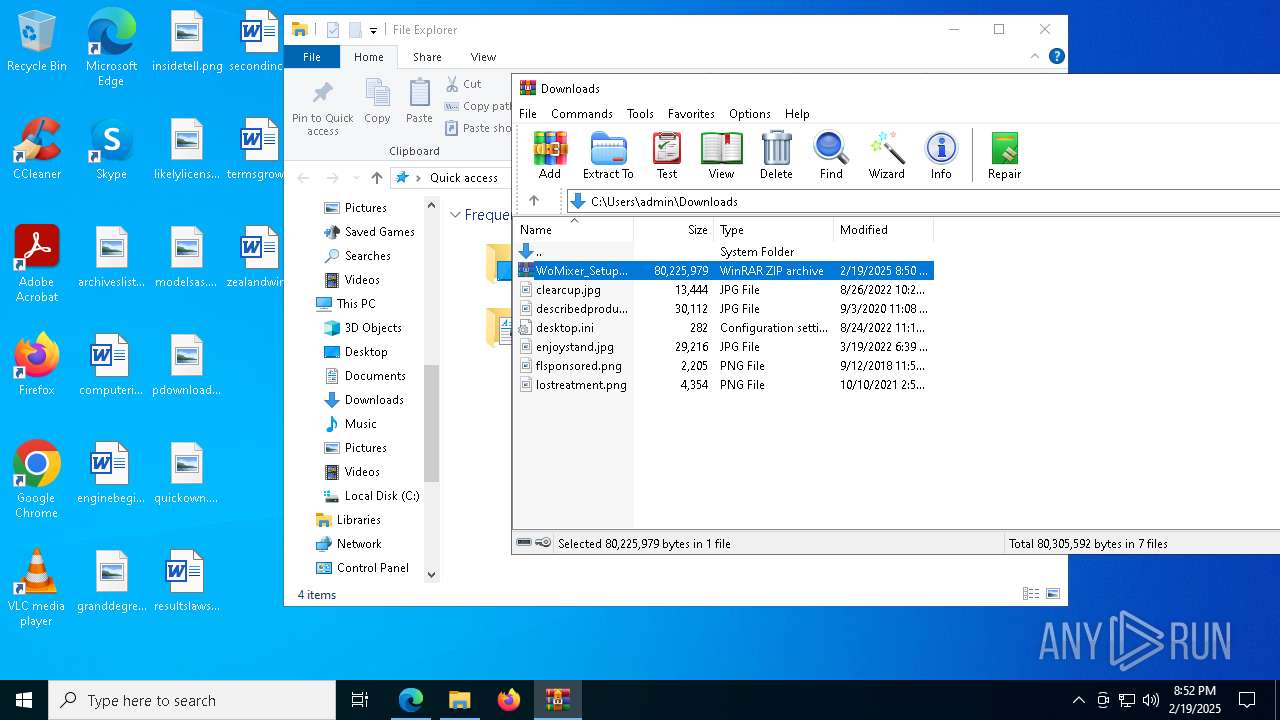Switch to View tab in File Explorer

pos(483,57)
